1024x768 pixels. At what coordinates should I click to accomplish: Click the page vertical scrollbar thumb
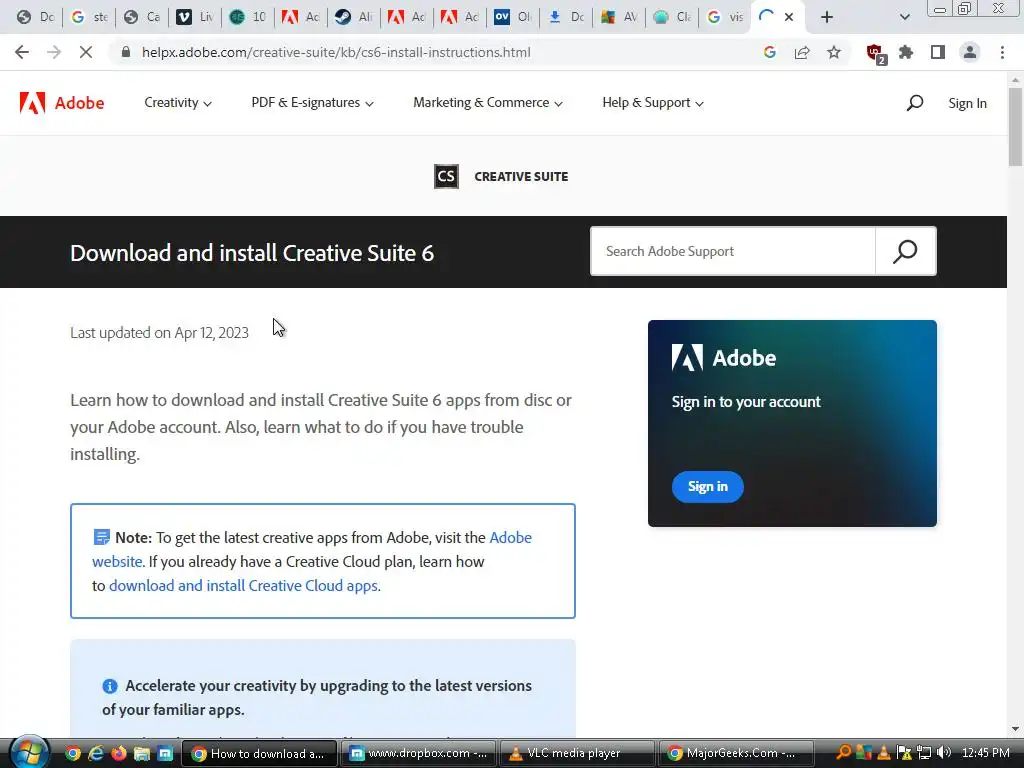[x=1015, y=127]
